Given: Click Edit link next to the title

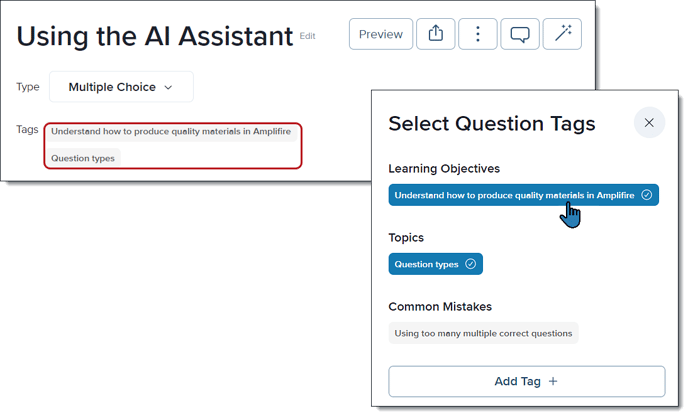Looking at the screenshot, I should tap(308, 36).
